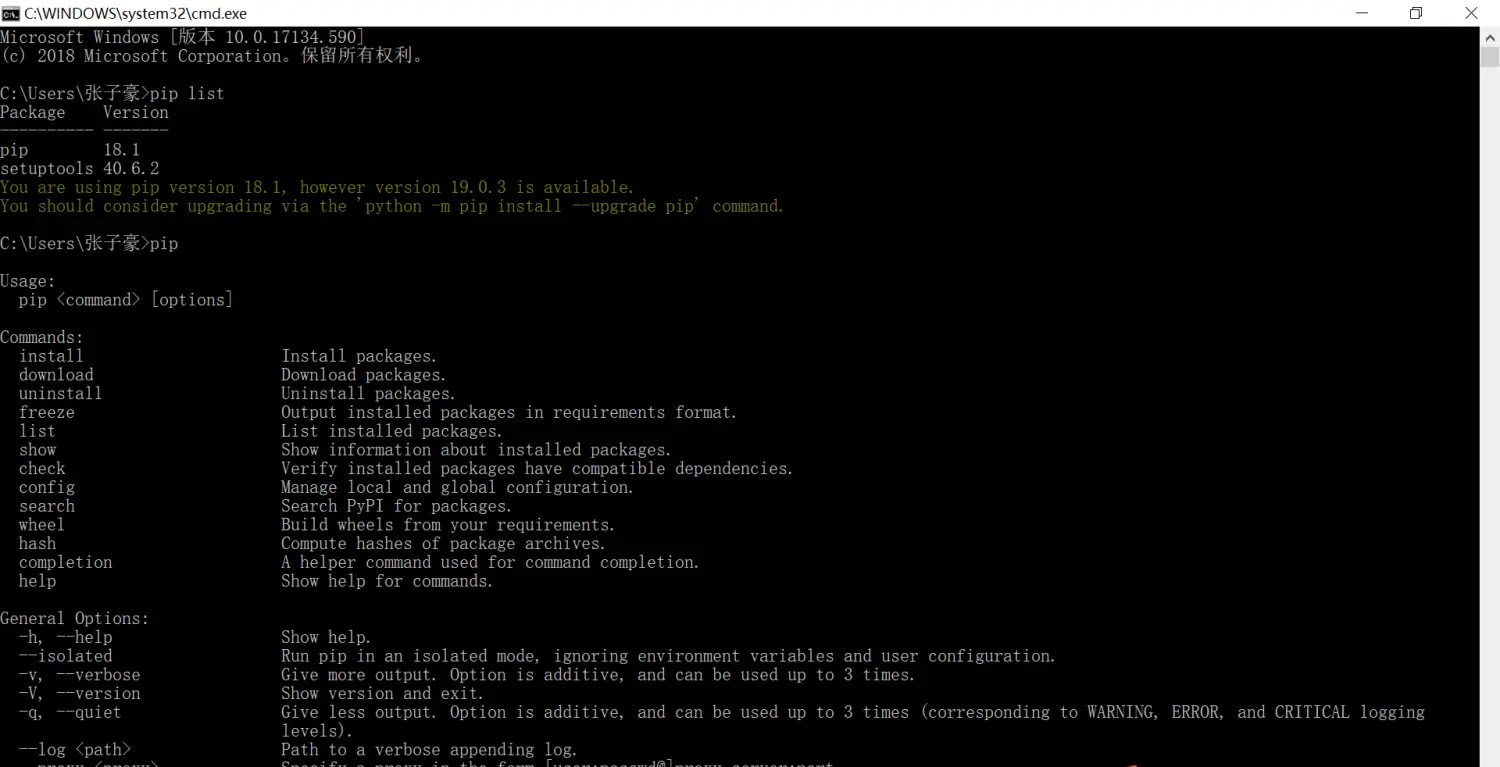The height and width of the screenshot is (767, 1500).
Task: Click 'Install packages.' description
Action: pos(359,356)
